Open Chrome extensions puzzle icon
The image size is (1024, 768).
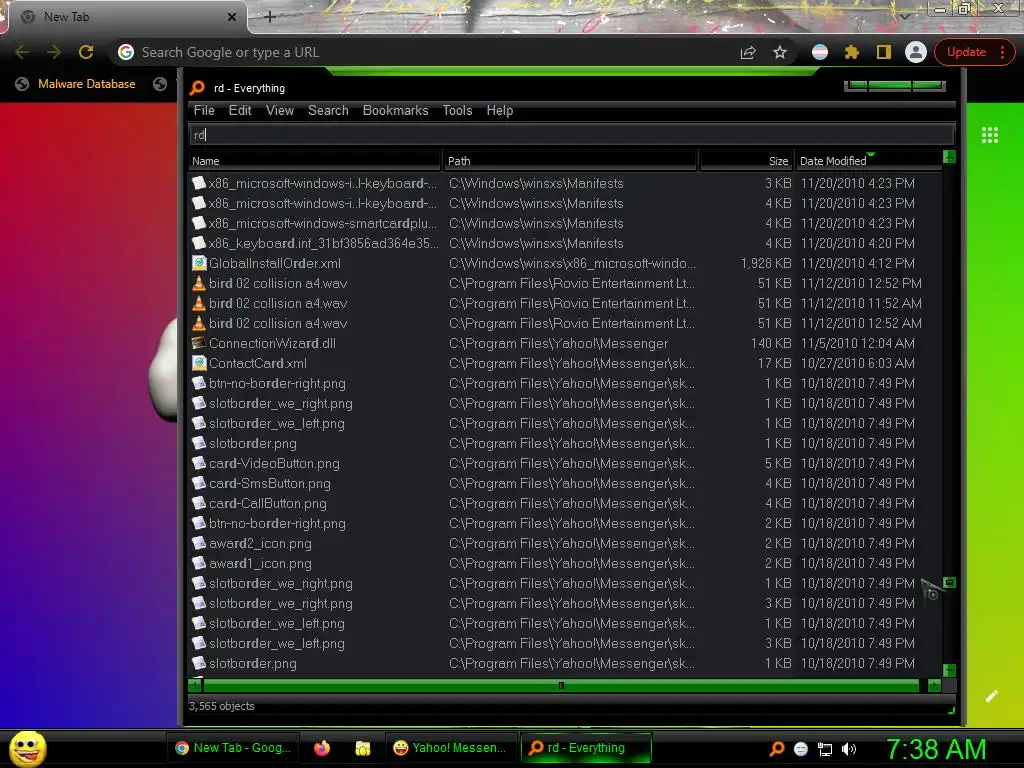click(852, 52)
